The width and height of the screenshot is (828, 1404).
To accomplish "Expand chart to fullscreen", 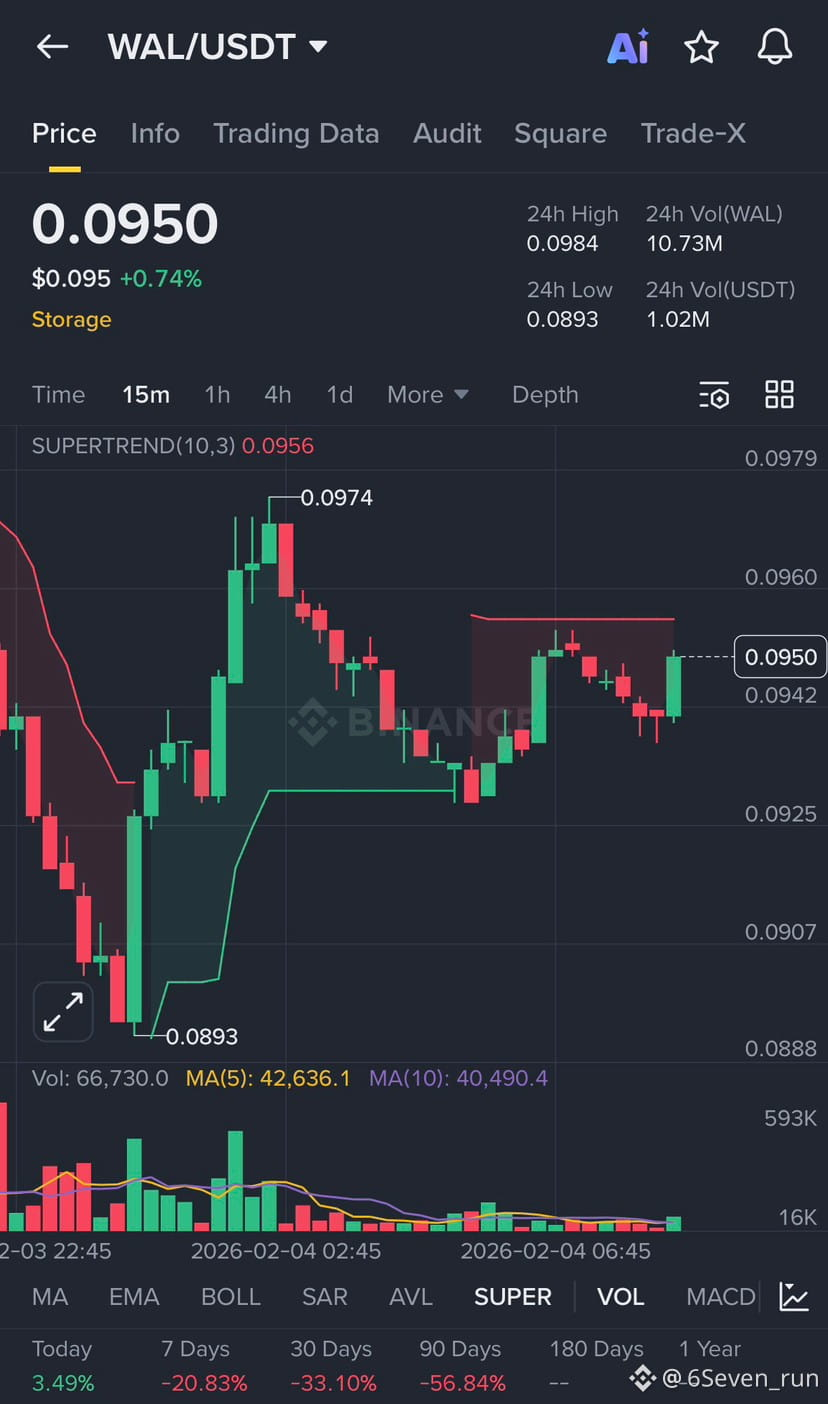I will (63, 1011).
